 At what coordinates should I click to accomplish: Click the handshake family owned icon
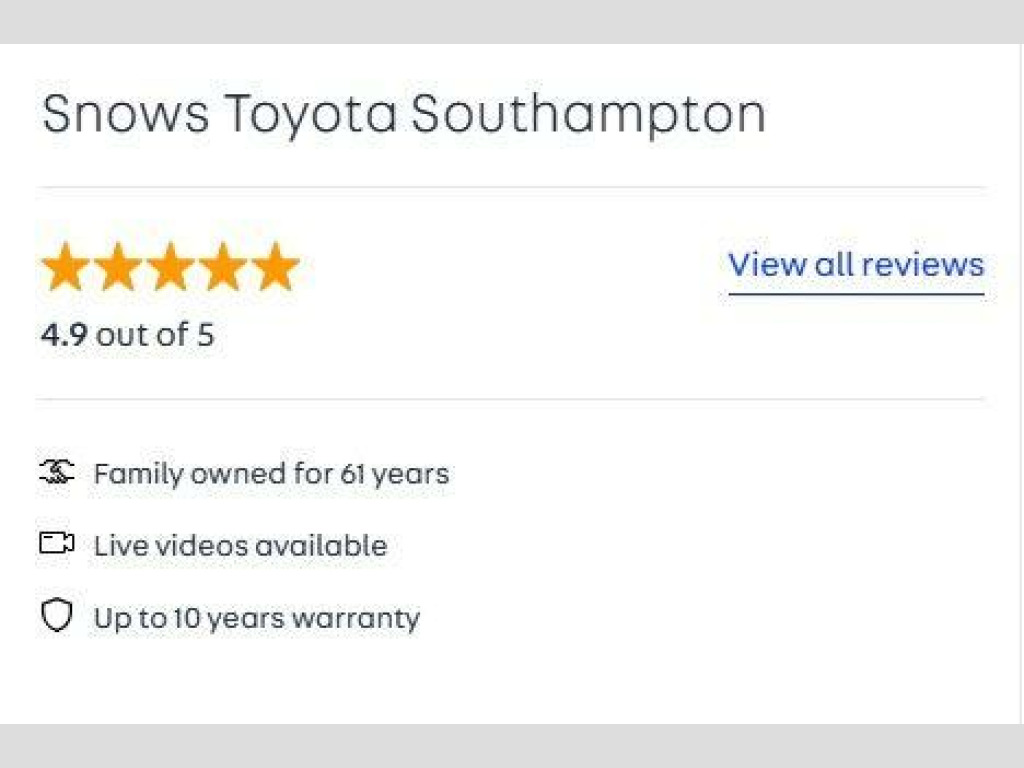57,472
